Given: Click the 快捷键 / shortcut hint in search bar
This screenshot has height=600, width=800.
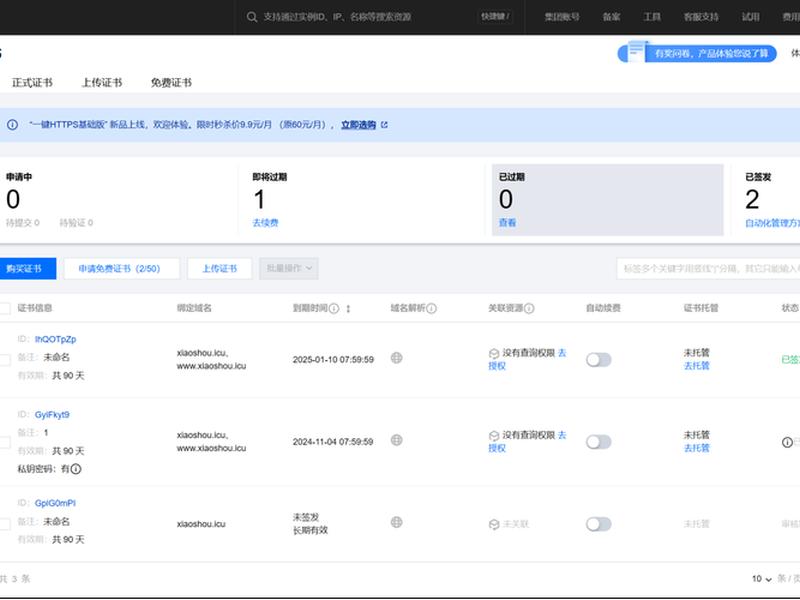Looking at the screenshot, I should (x=495, y=16).
